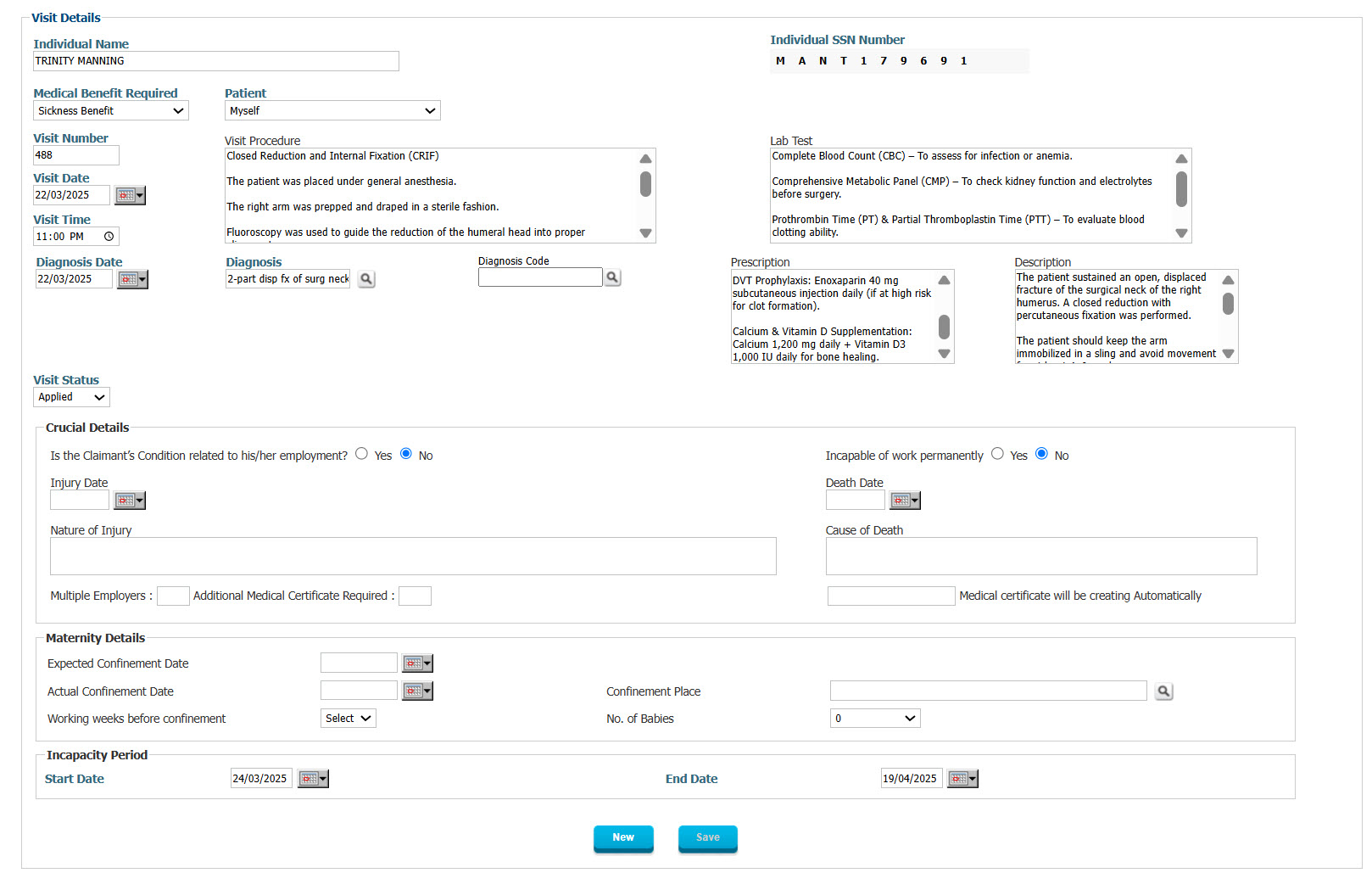Select Yes for condition related to employment

[x=362, y=454]
